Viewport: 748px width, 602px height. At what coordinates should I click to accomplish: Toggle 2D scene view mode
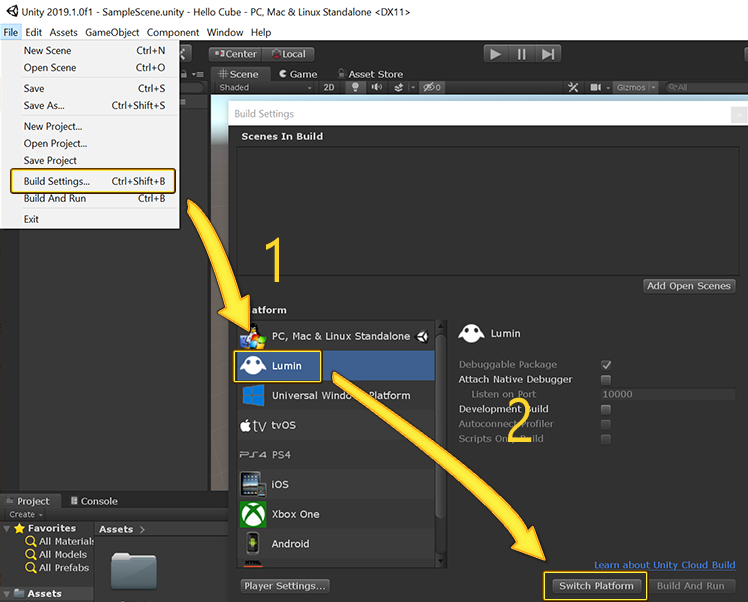[329, 87]
